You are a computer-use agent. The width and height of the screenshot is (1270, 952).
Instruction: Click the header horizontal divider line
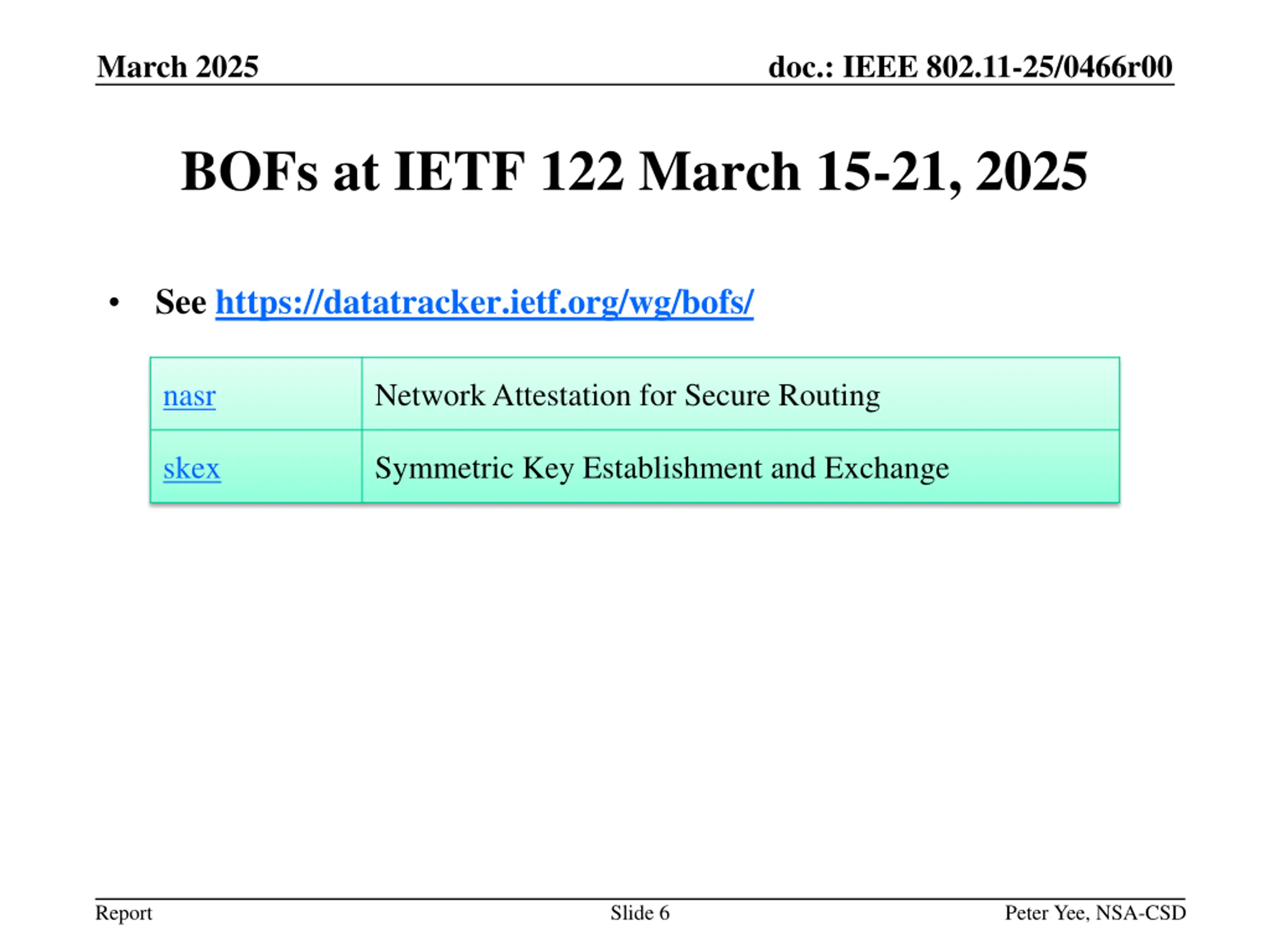pyautogui.click(x=635, y=85)
